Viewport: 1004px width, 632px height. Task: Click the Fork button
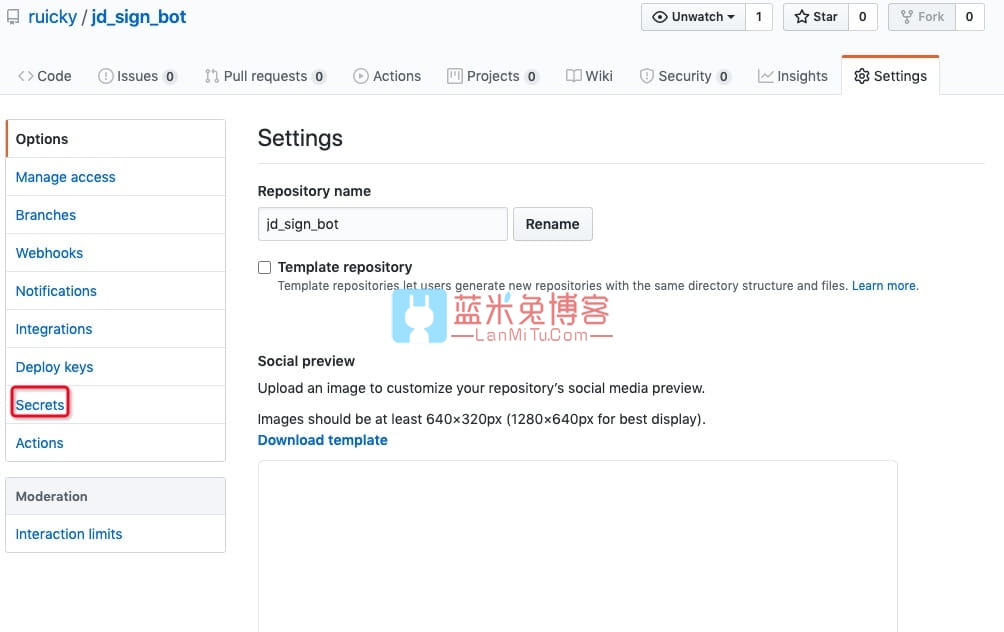922,17
